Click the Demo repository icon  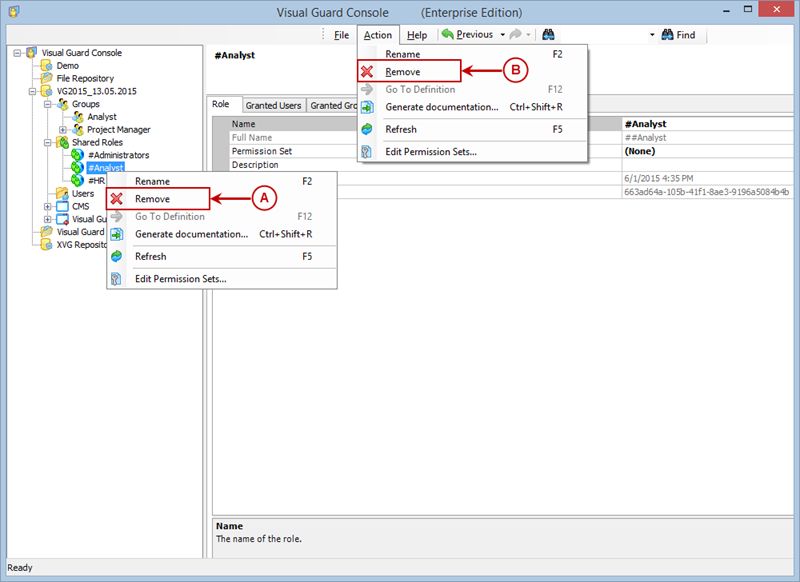46,65
